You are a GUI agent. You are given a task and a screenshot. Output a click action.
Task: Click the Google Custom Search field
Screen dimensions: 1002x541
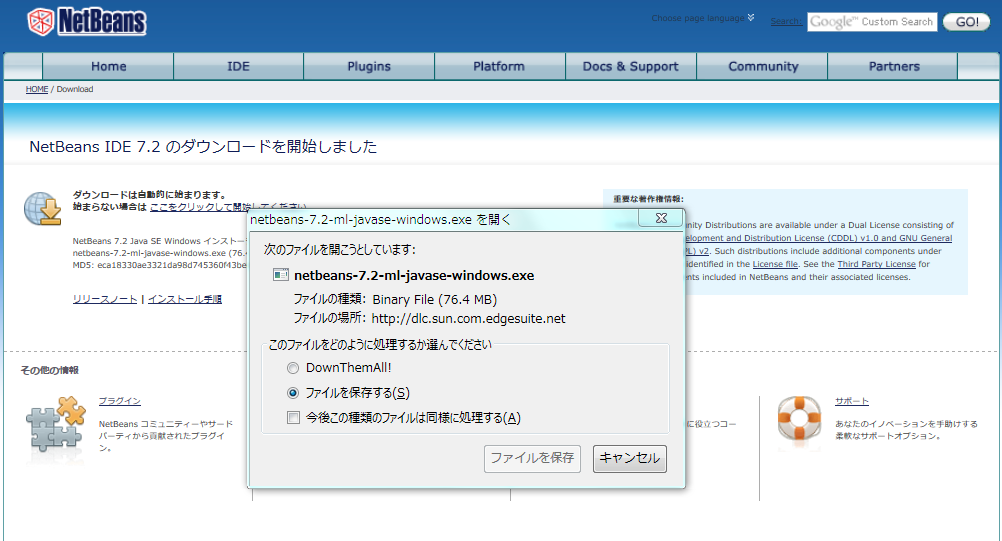(872, 22)
